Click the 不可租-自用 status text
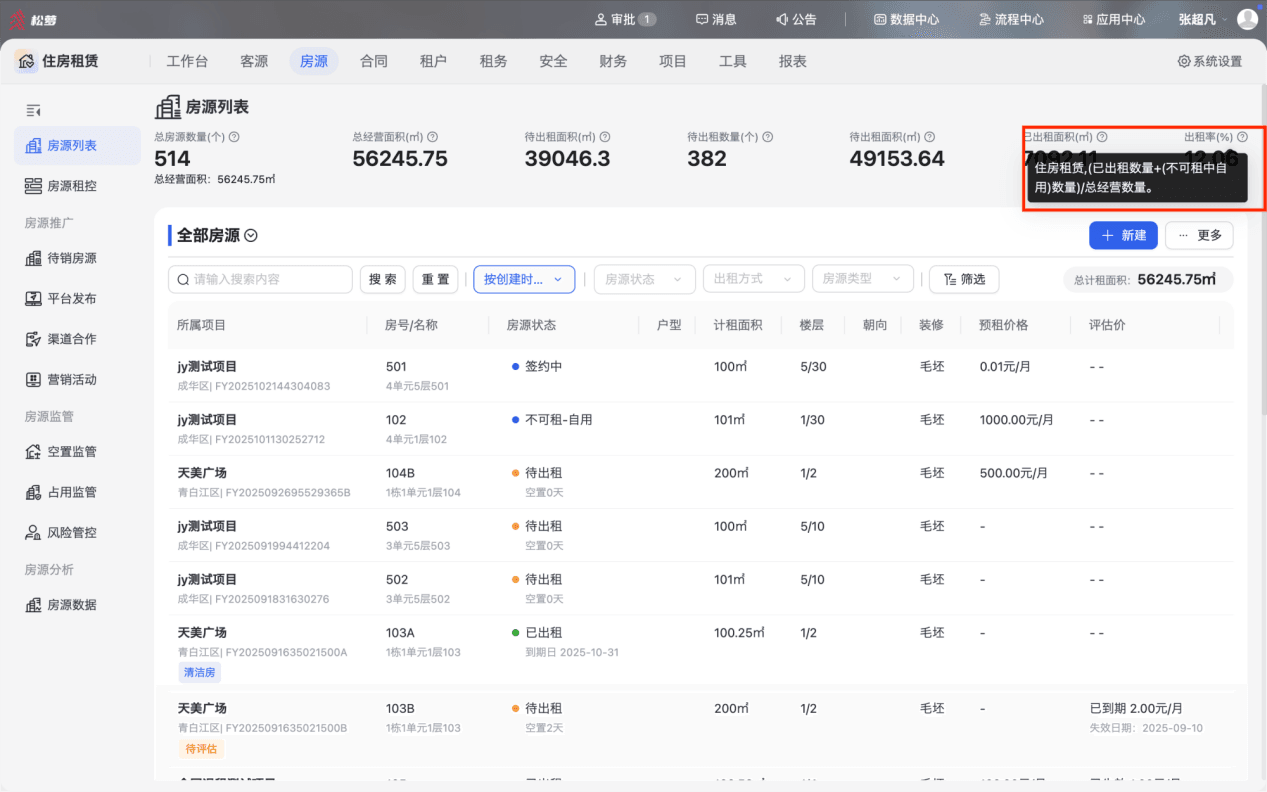The width and height of the screenshot is (1267, 792). coord(559,420)
